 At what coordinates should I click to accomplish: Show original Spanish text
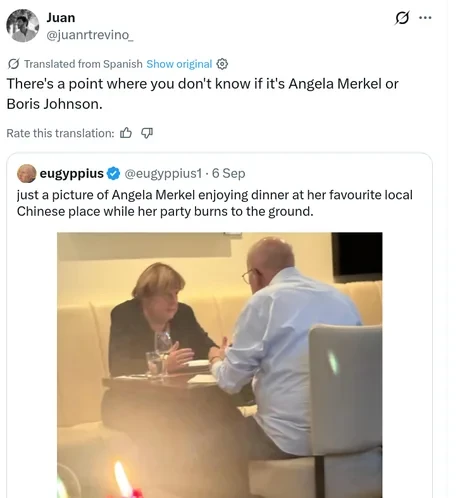pos(179,64)
